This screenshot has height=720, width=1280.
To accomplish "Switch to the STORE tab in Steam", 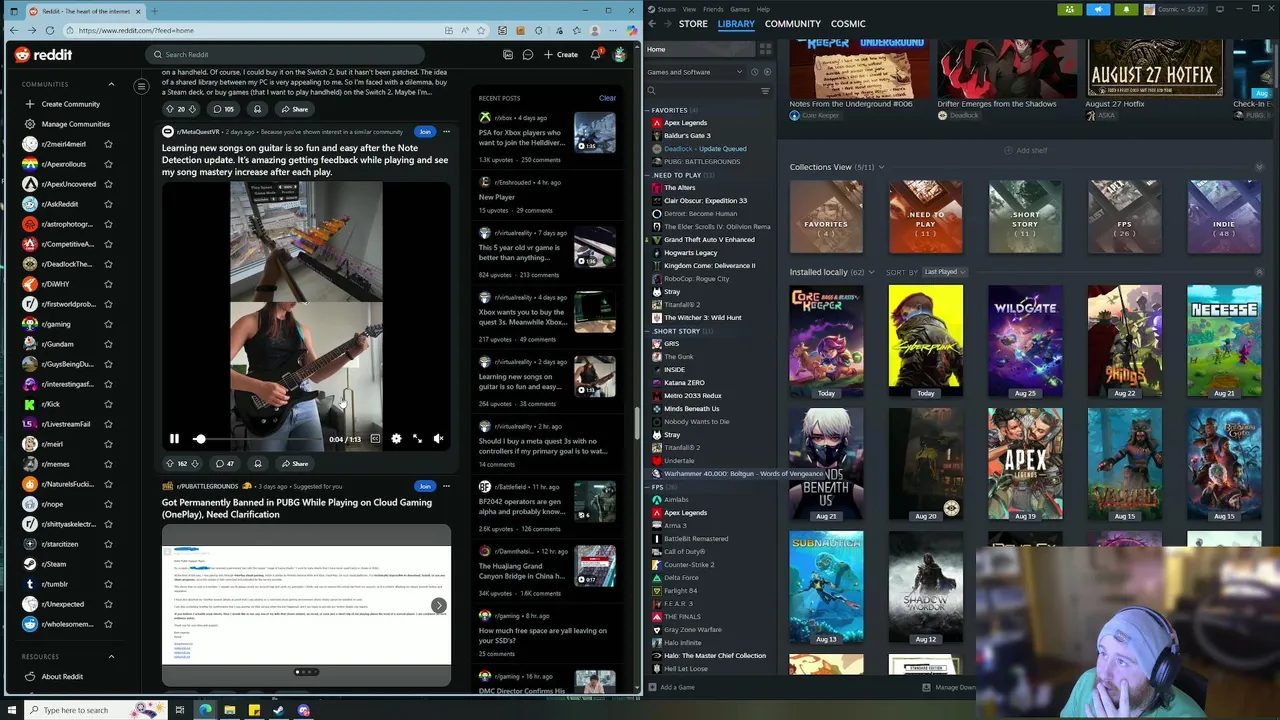I will pyautogui.click(x=693, y=24).
